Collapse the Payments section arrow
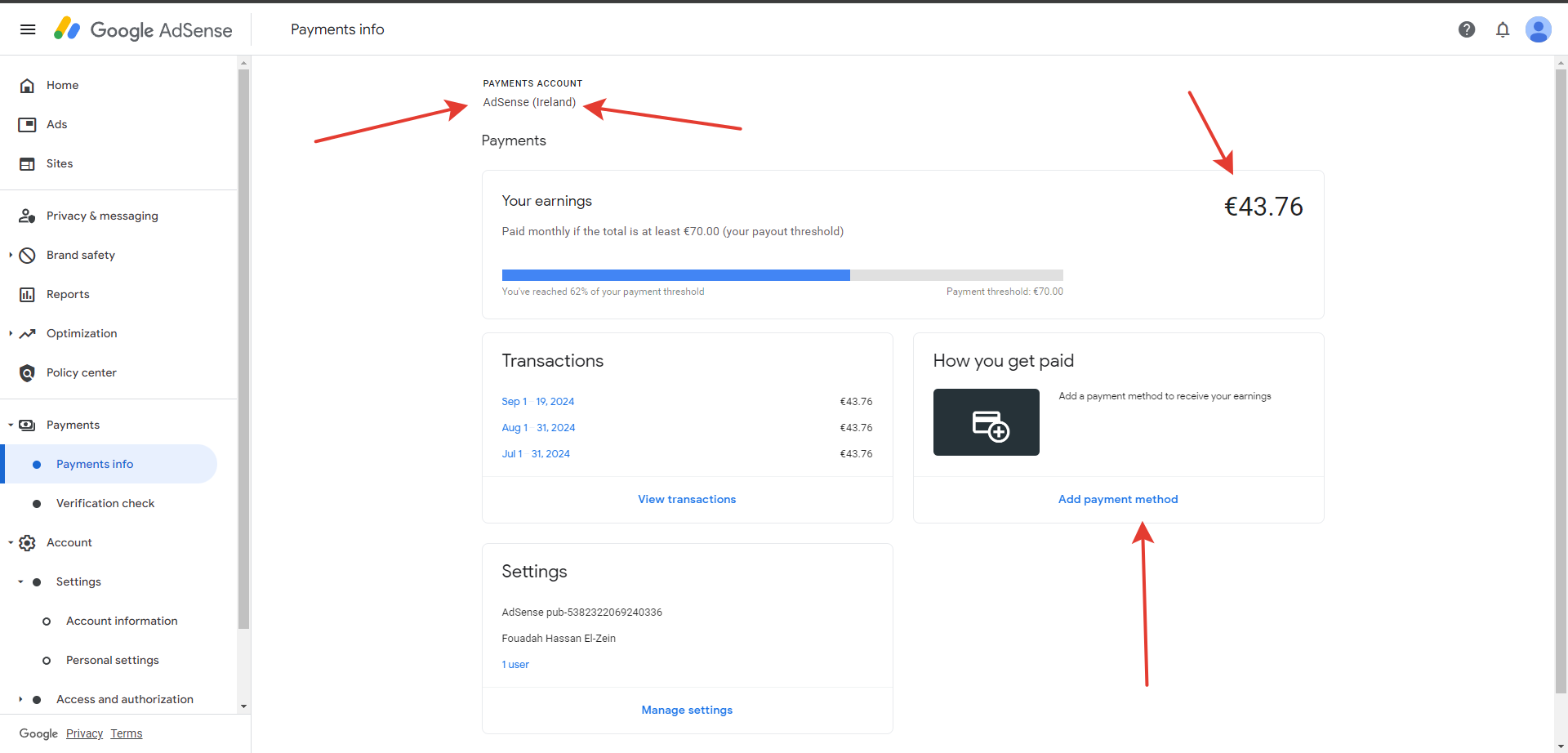Viewport: 1568px width, 753px height. [11, 425]
